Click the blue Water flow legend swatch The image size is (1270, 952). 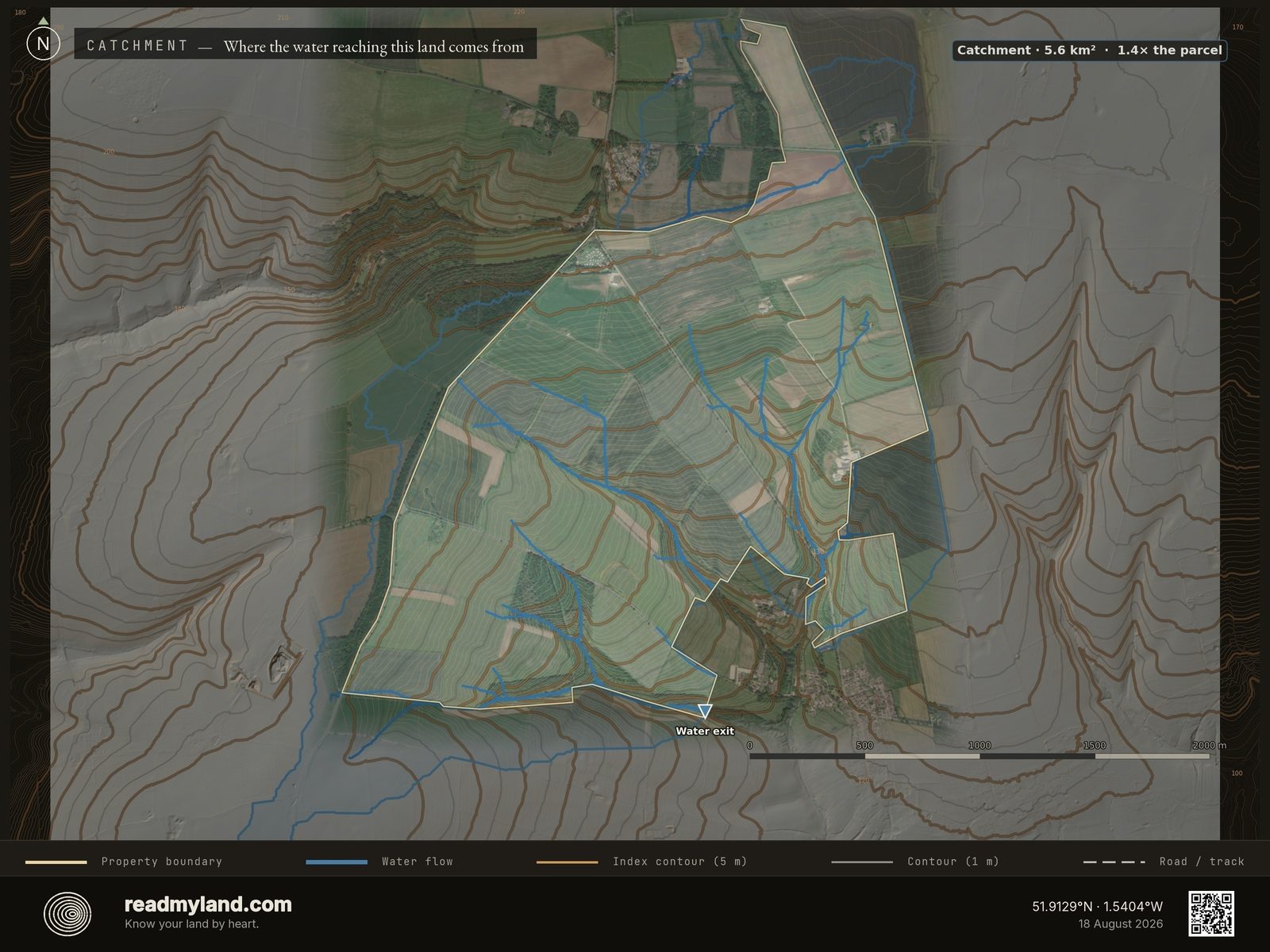pos(337,862)
